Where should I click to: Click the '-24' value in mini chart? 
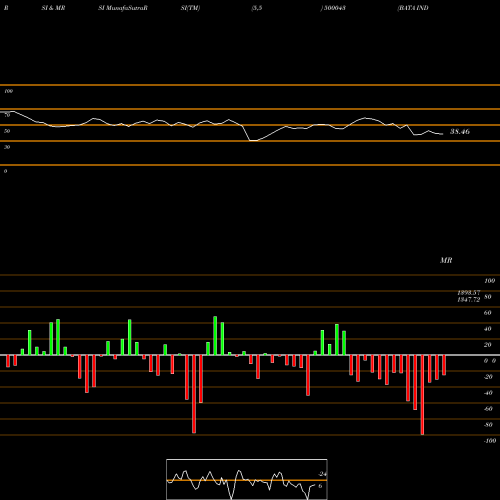pyautogui.click(x=322, y=474)
